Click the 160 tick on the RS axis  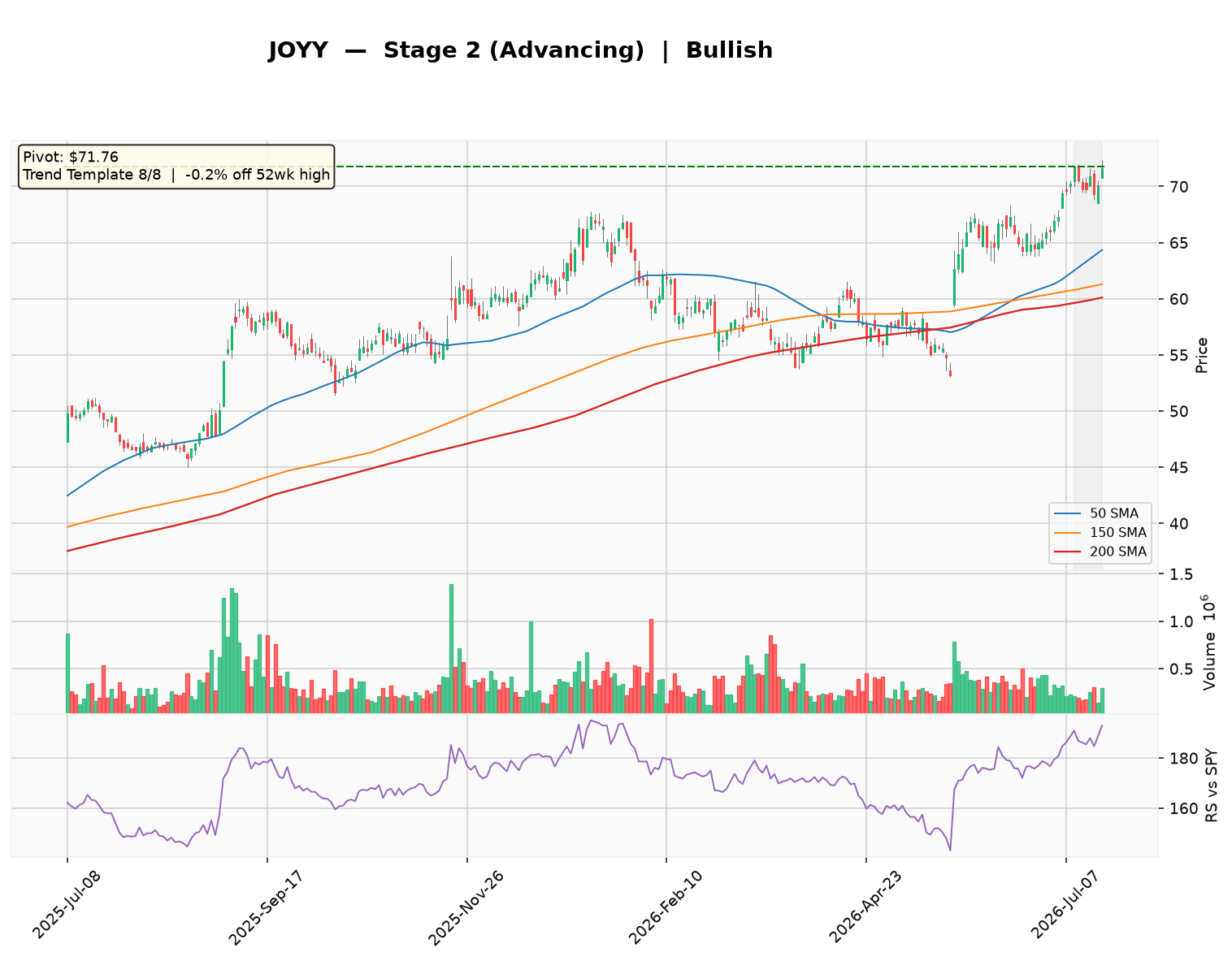pos(1182,808)
